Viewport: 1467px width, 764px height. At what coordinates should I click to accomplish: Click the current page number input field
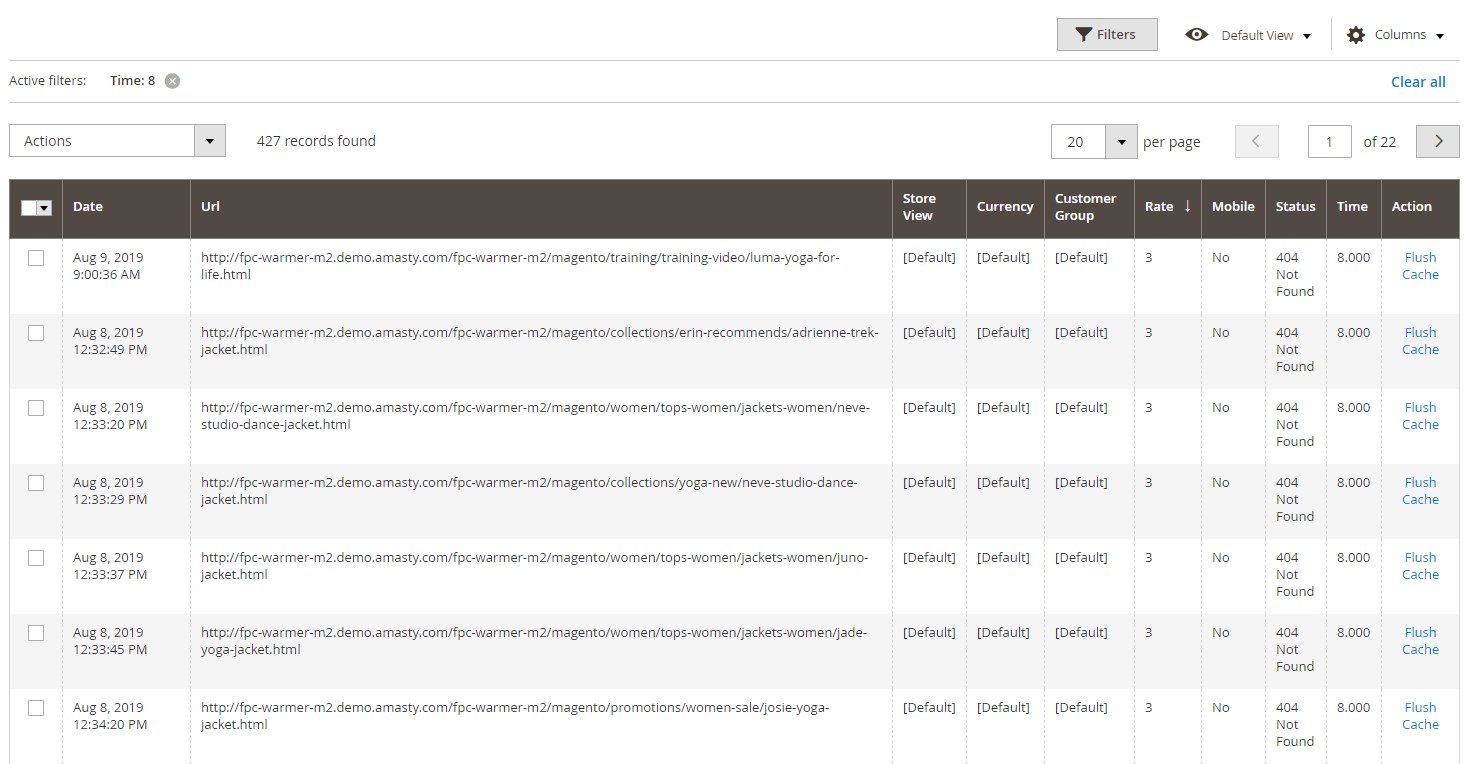coord(1329,141)
